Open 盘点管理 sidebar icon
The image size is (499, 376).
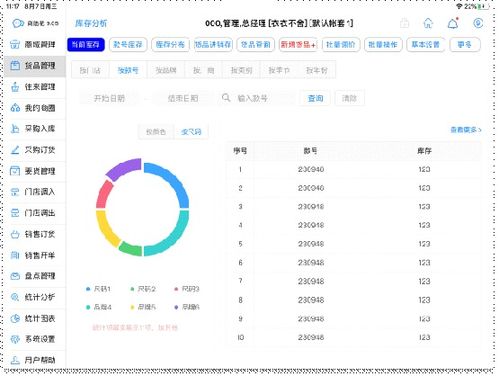coord(15,276)
